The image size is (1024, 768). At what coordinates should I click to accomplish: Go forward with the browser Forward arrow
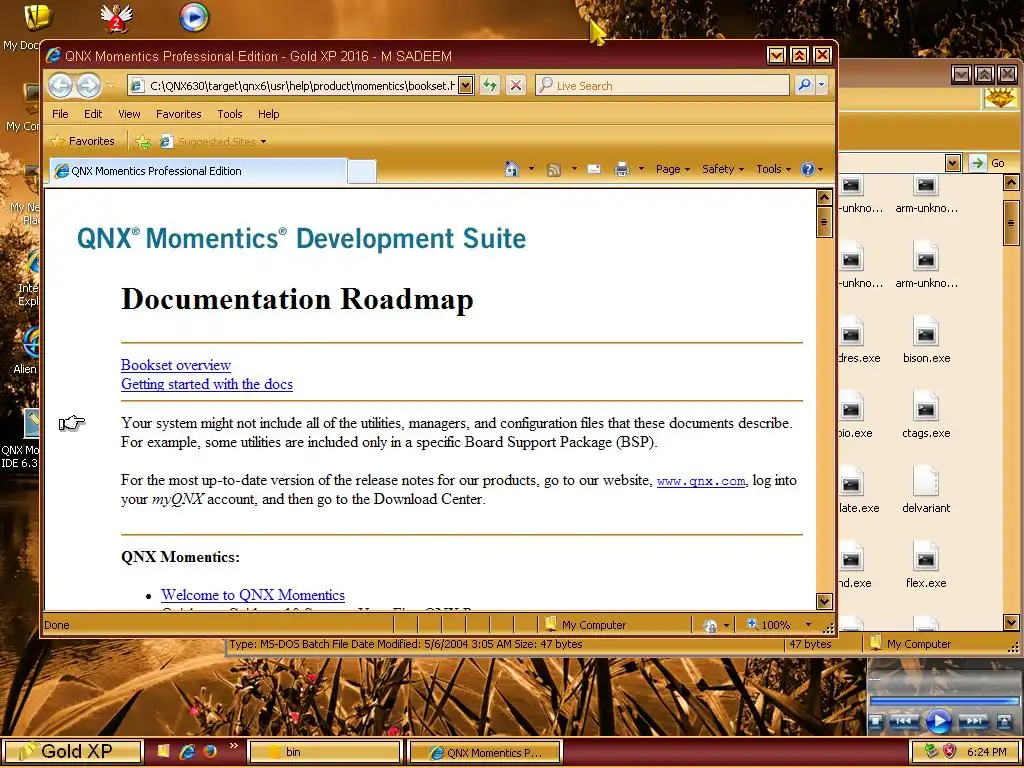[88, 86]
